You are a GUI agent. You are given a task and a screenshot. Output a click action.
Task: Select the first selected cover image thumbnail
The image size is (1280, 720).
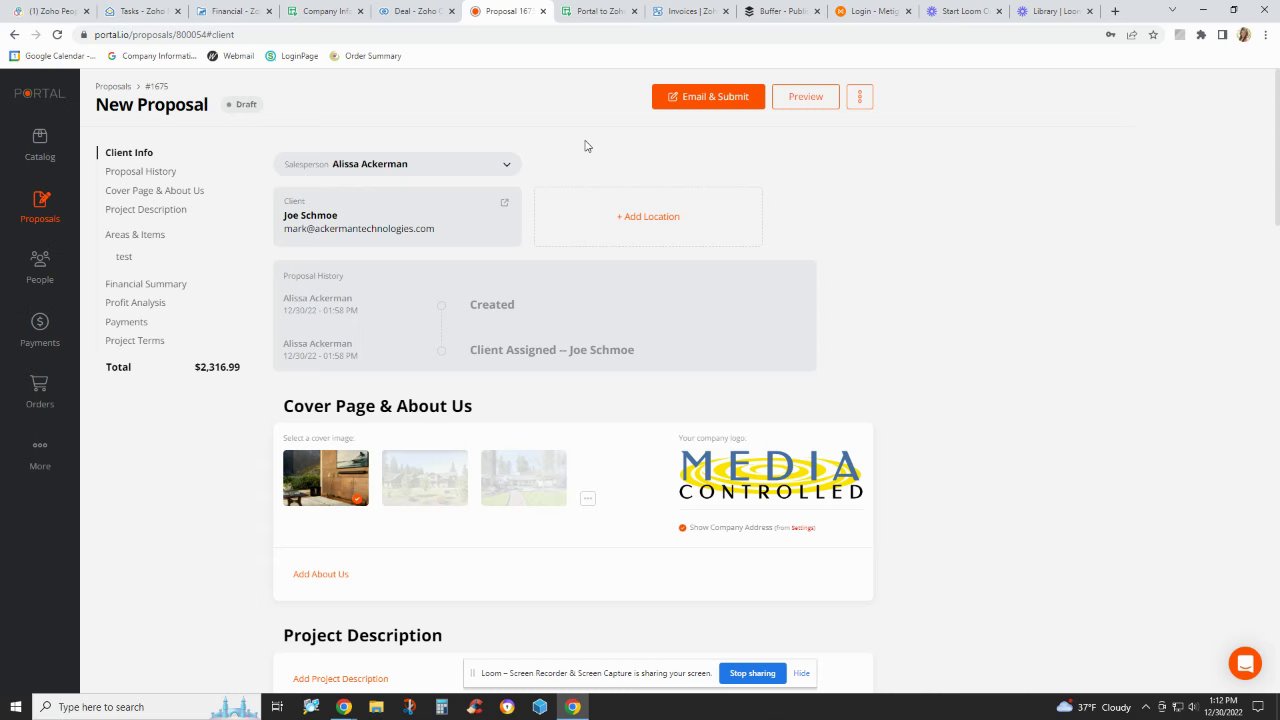pos(326,478)
